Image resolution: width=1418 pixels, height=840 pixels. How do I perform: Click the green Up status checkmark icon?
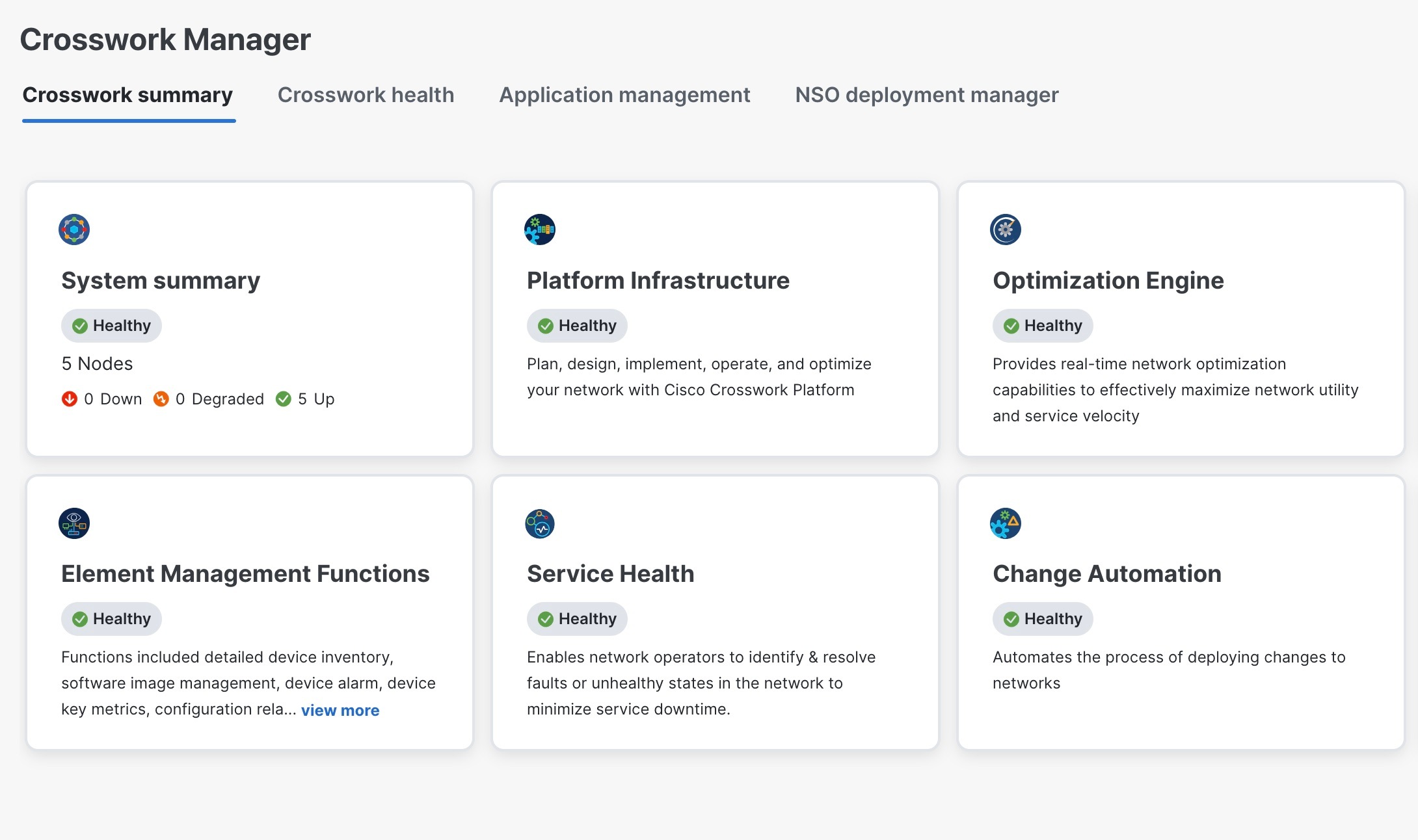(284, 399)
